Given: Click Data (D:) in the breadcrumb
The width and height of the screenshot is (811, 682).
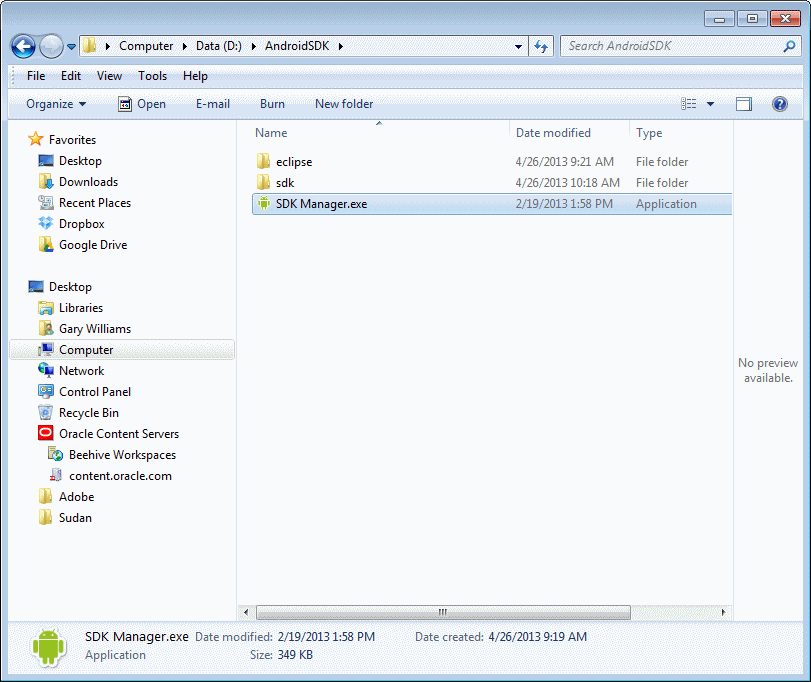Looking at the screenshot, I should click(219, 46).
